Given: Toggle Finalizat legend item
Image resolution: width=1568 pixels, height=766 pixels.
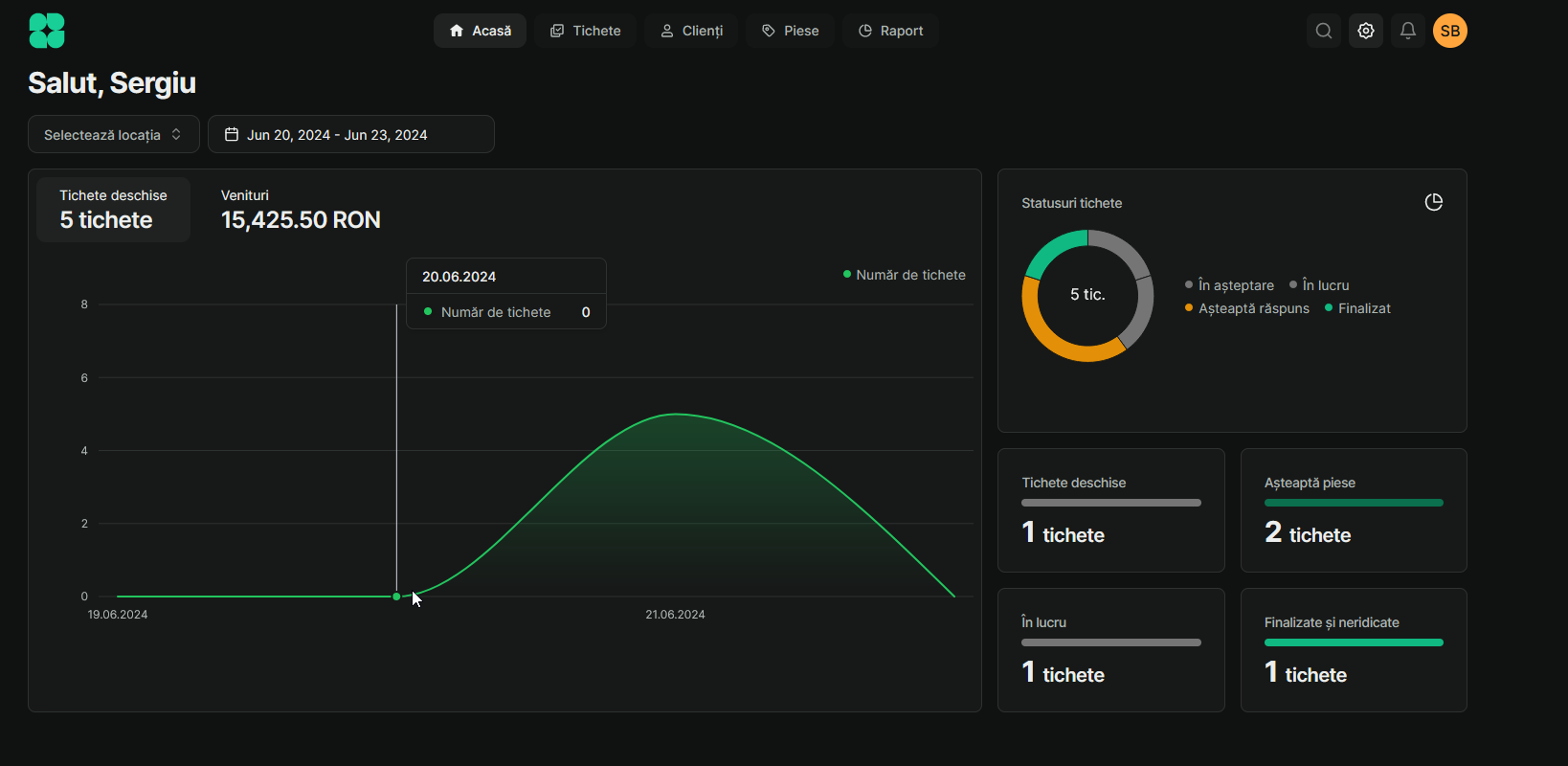Looking at the screenshot, I should pyautogui.click(x=1357, y=308).
